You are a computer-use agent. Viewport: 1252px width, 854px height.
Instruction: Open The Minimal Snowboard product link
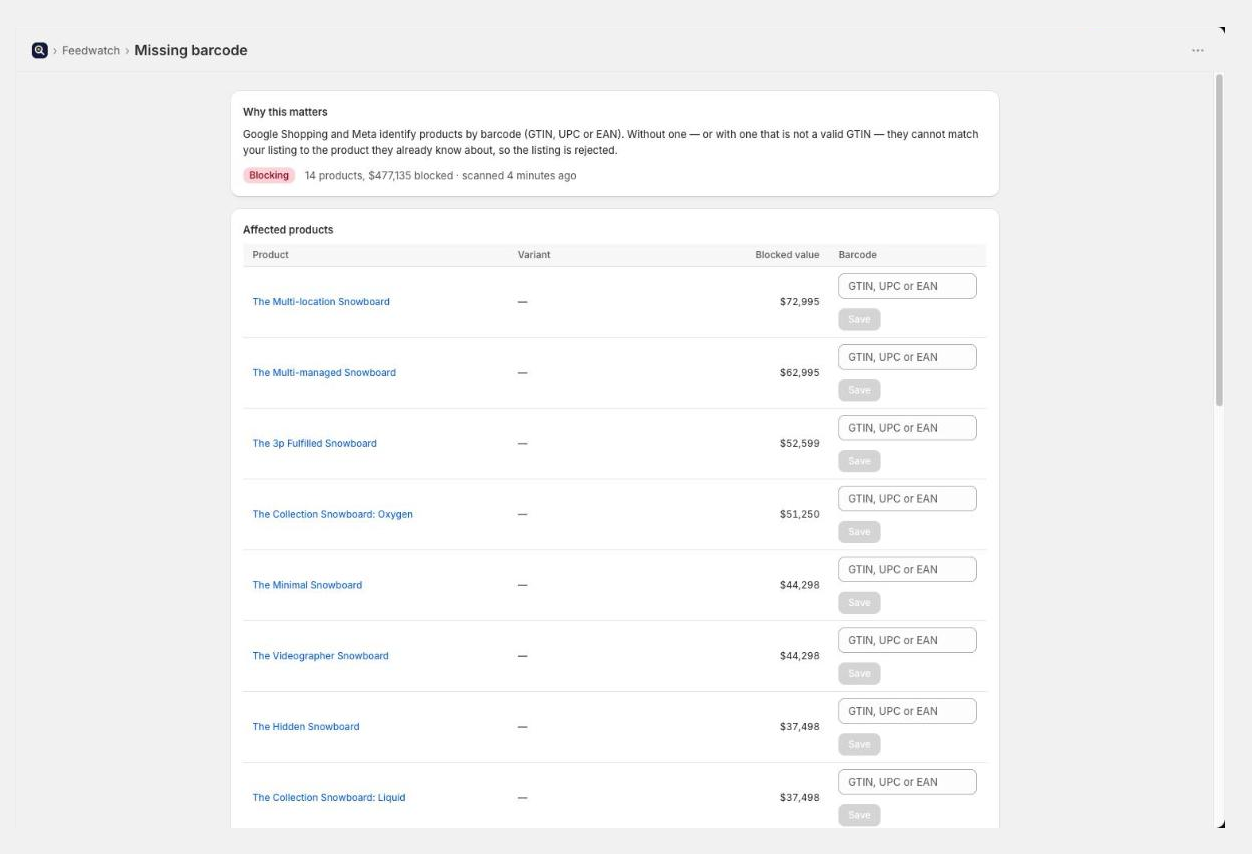[x=307, y=586]
